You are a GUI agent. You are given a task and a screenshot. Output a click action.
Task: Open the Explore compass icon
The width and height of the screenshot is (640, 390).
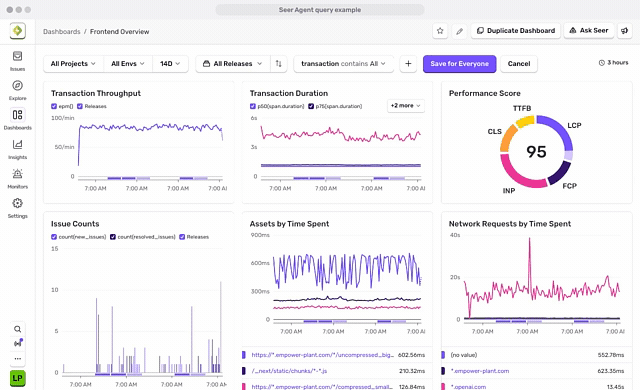coord(17,85)
